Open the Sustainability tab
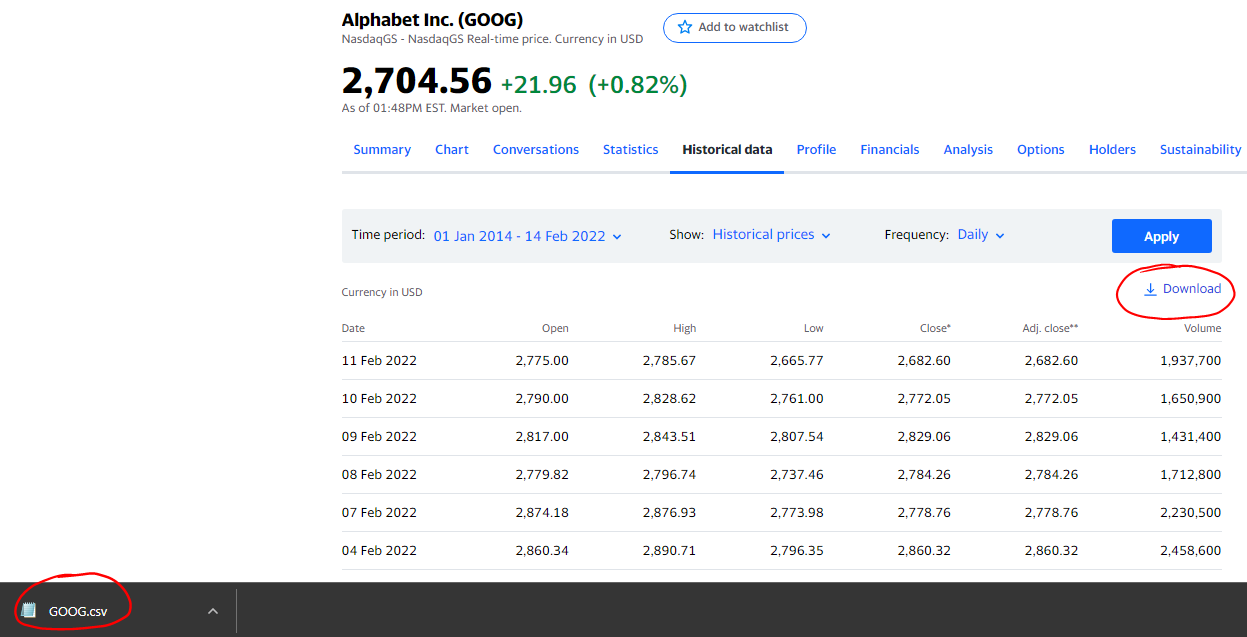 point(1200,150)
